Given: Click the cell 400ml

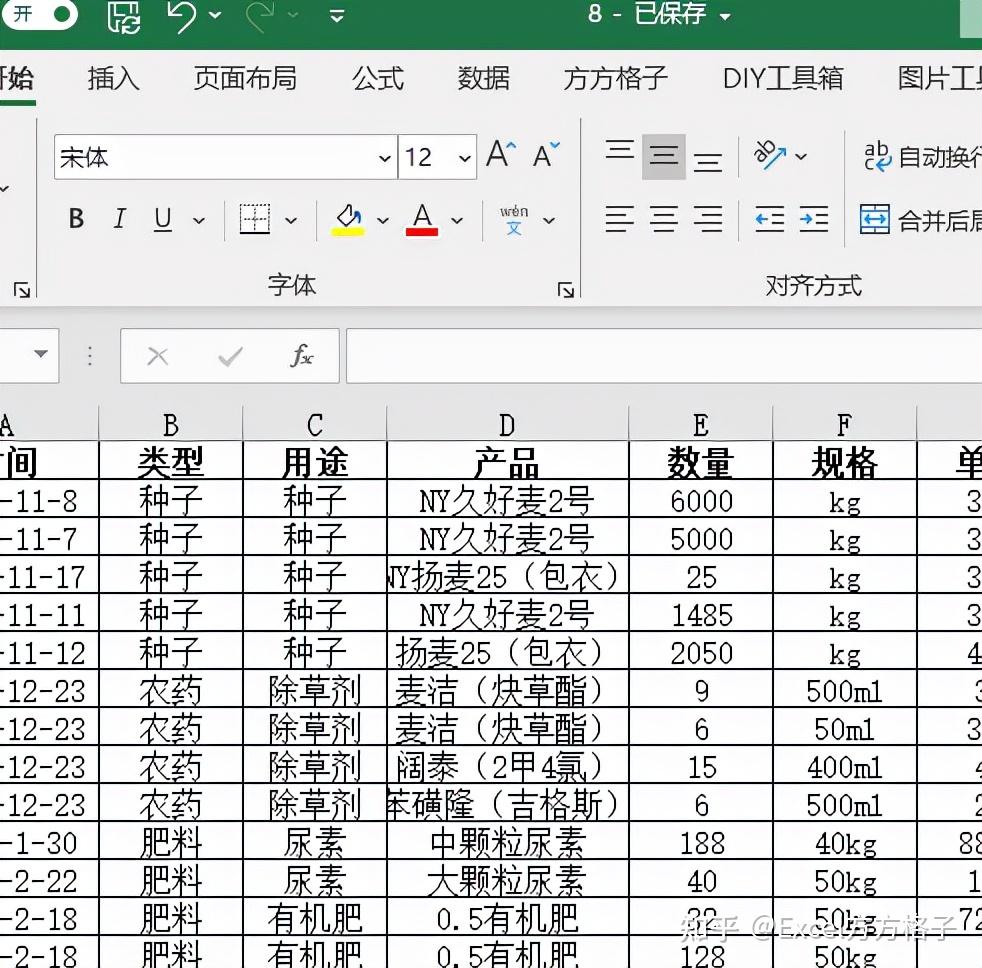Looking at the screenshot, I should click(845, 766).
